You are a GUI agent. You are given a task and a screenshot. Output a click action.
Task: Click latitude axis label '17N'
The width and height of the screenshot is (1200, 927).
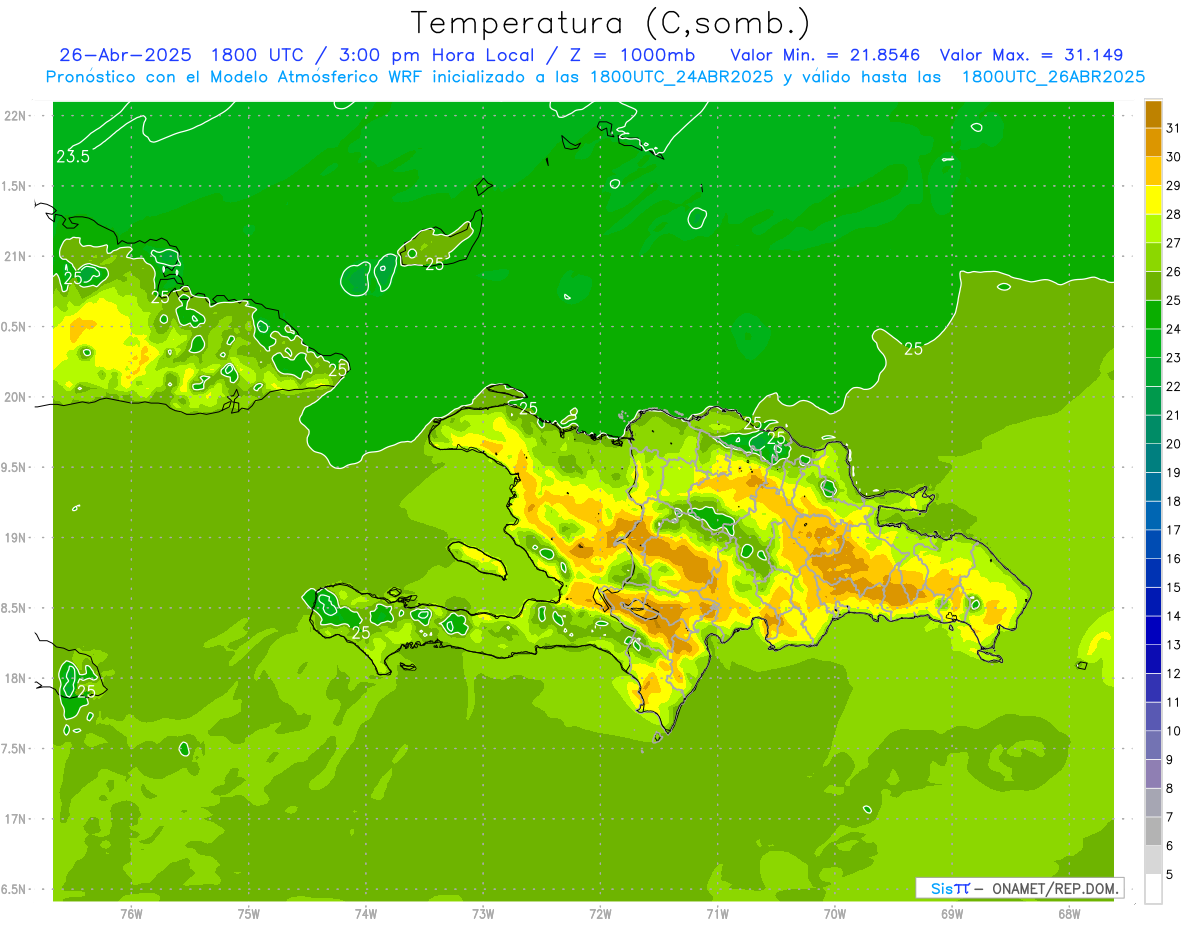(15, 819)
